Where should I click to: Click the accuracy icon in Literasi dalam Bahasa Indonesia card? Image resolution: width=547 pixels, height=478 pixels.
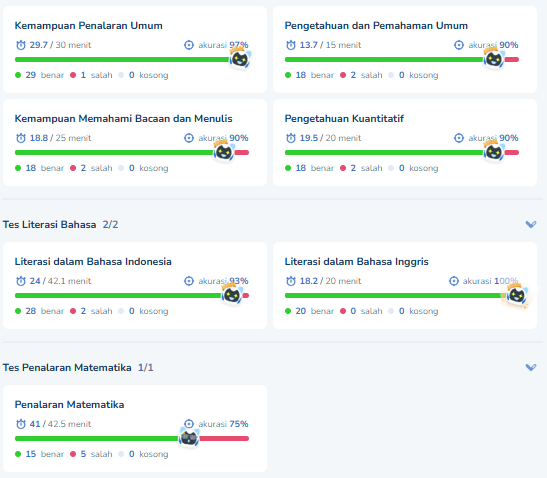pyautogui.click(x=189, y=281)
